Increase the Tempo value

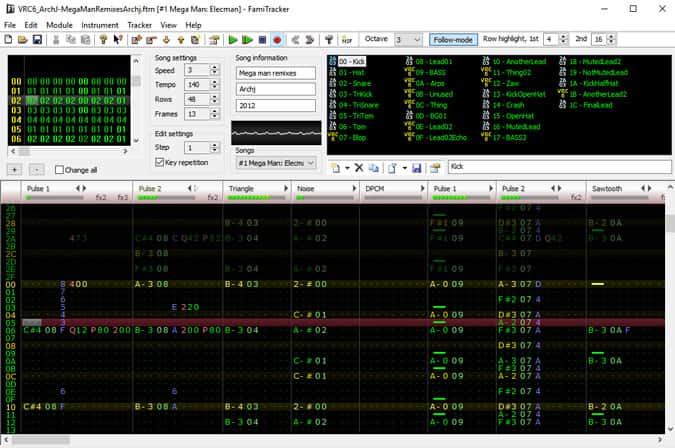click(x=214, y=82)
